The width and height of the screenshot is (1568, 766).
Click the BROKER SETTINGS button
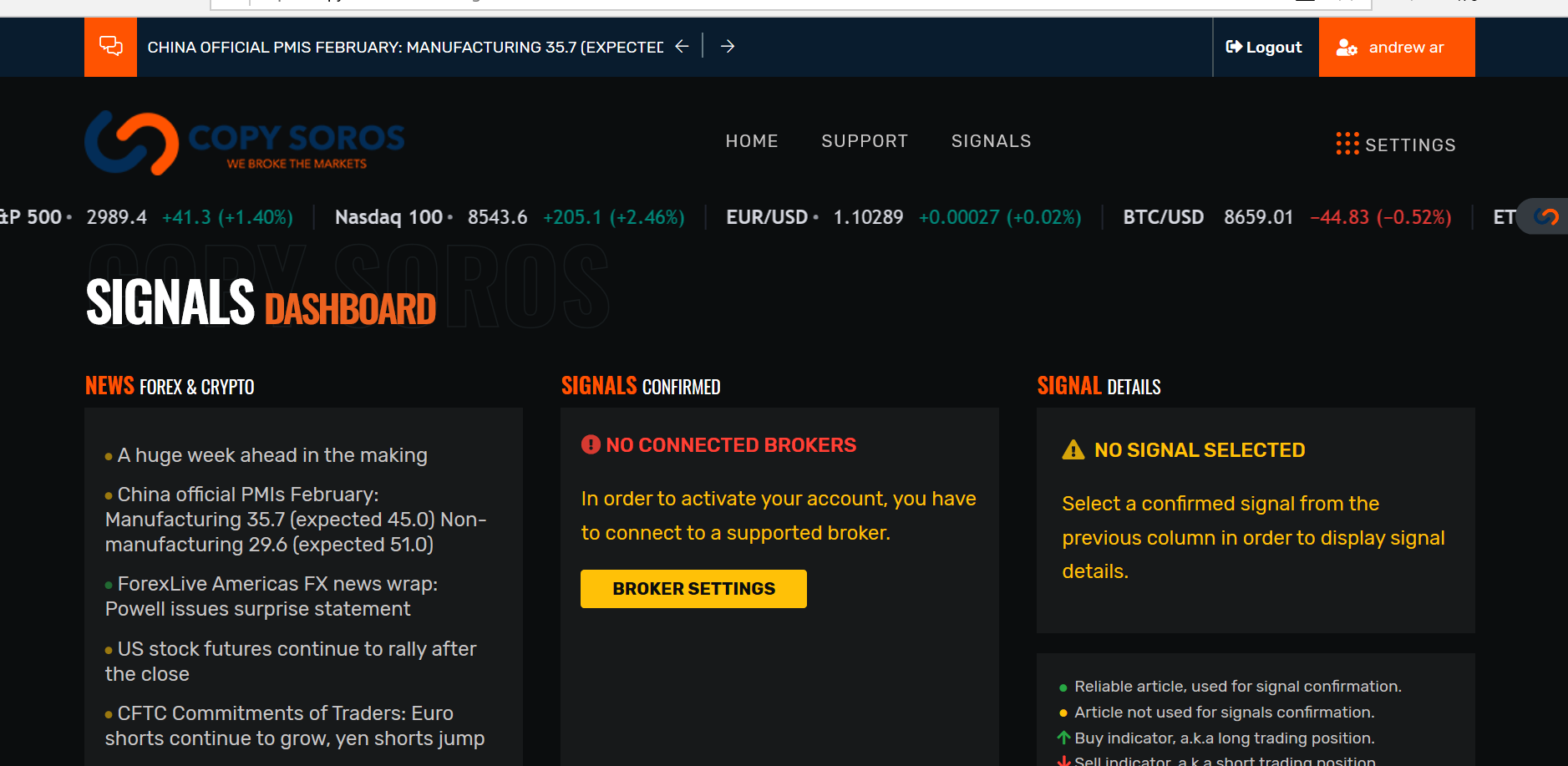click(693, 589)
